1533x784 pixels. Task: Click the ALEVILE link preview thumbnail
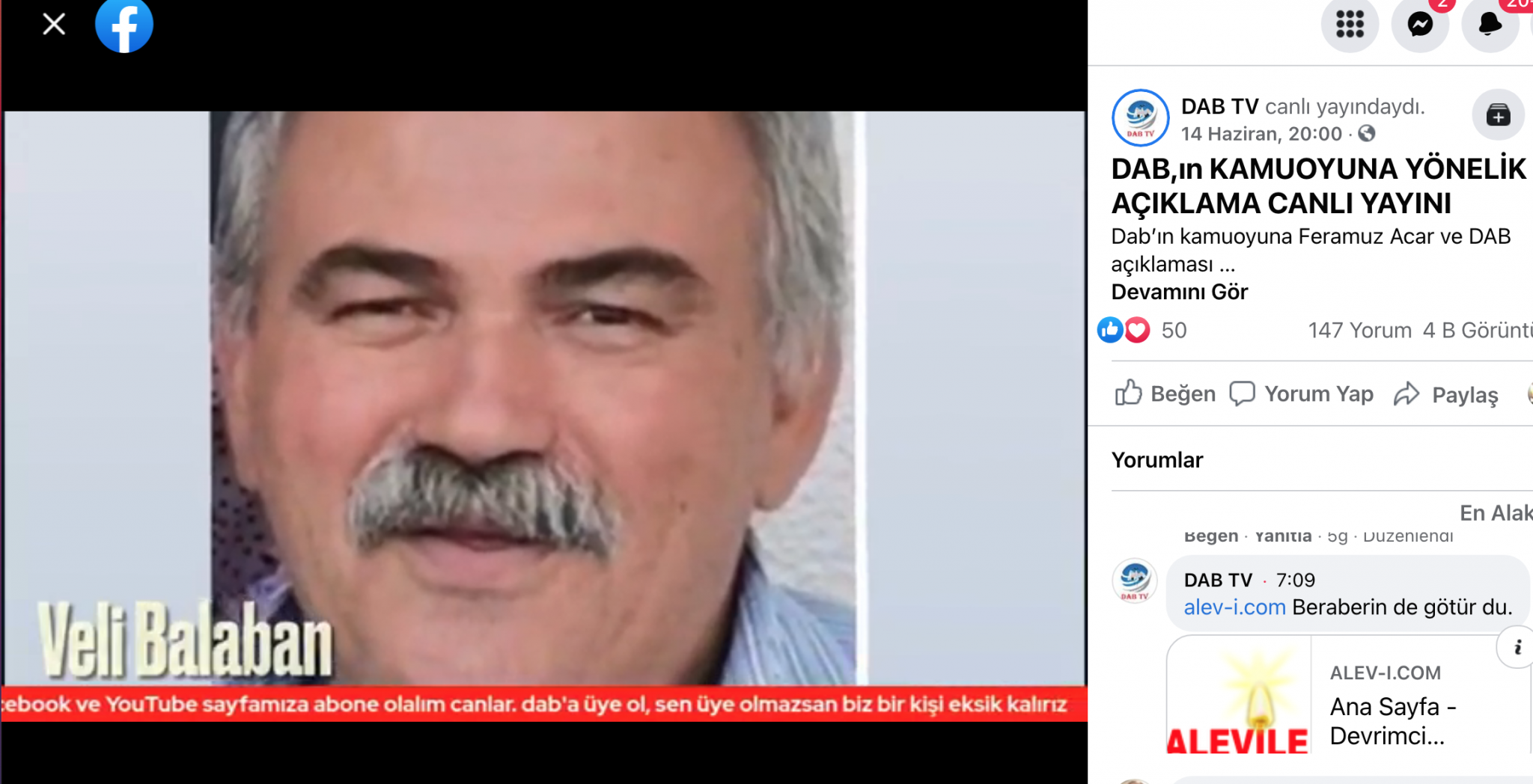point(1239,696)
